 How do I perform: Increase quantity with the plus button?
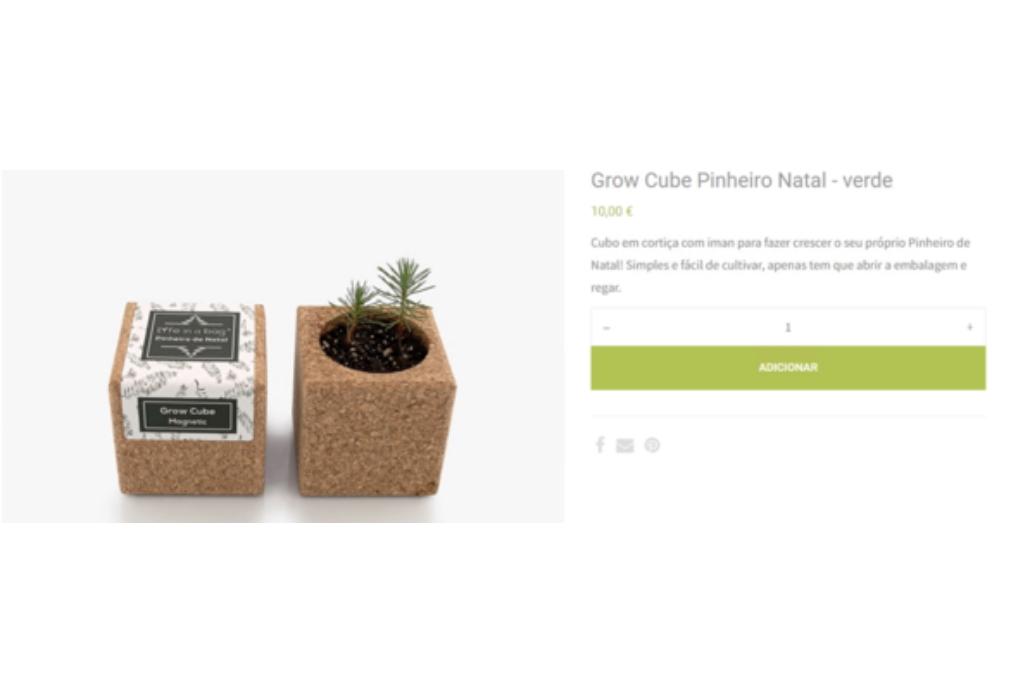(970, 328)
